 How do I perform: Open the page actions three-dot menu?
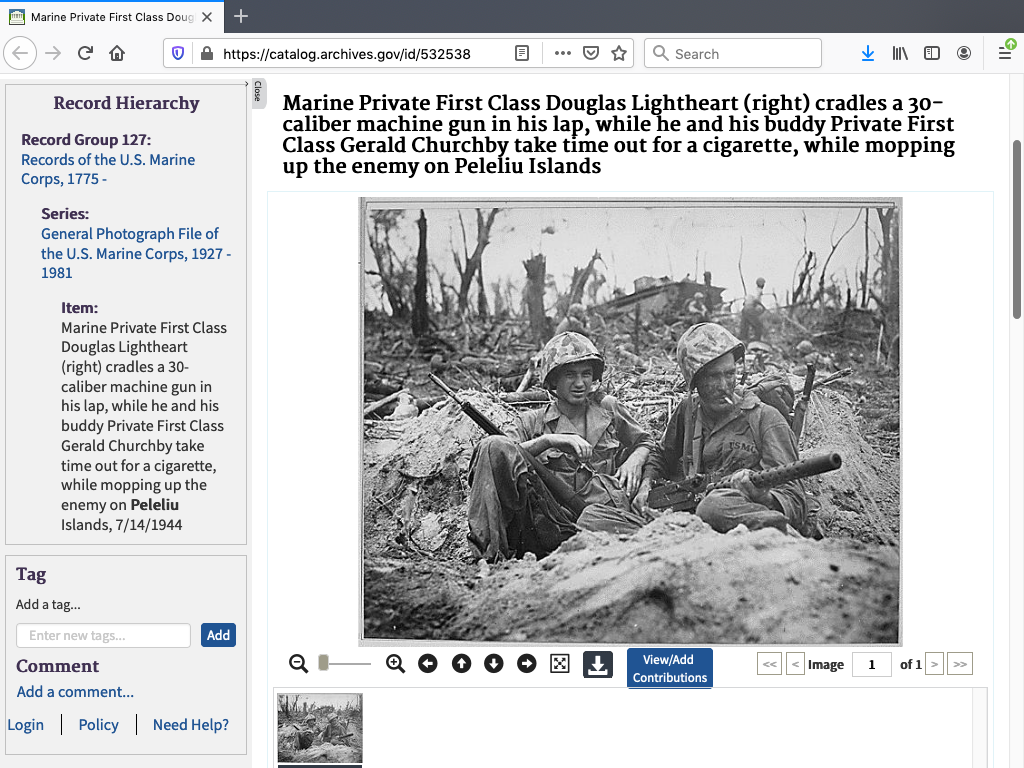(x=562, y=54)
